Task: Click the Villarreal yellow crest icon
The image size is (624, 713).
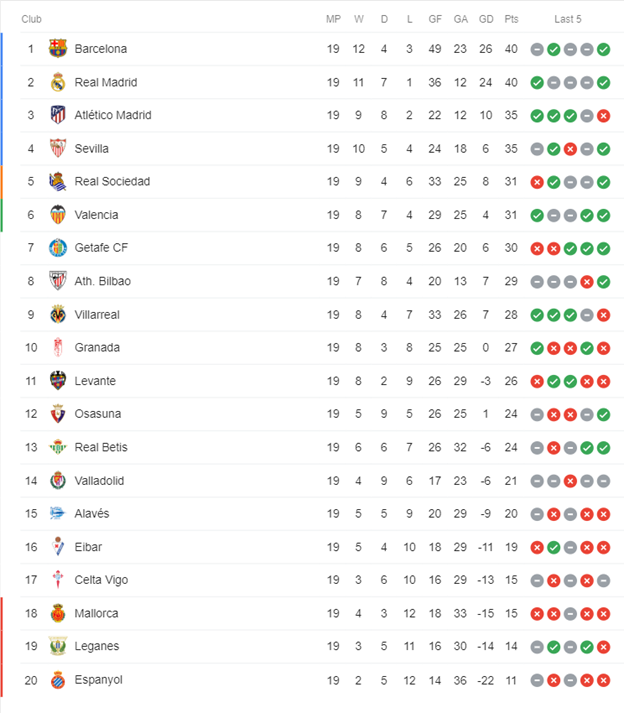Action: pos(58,314)
